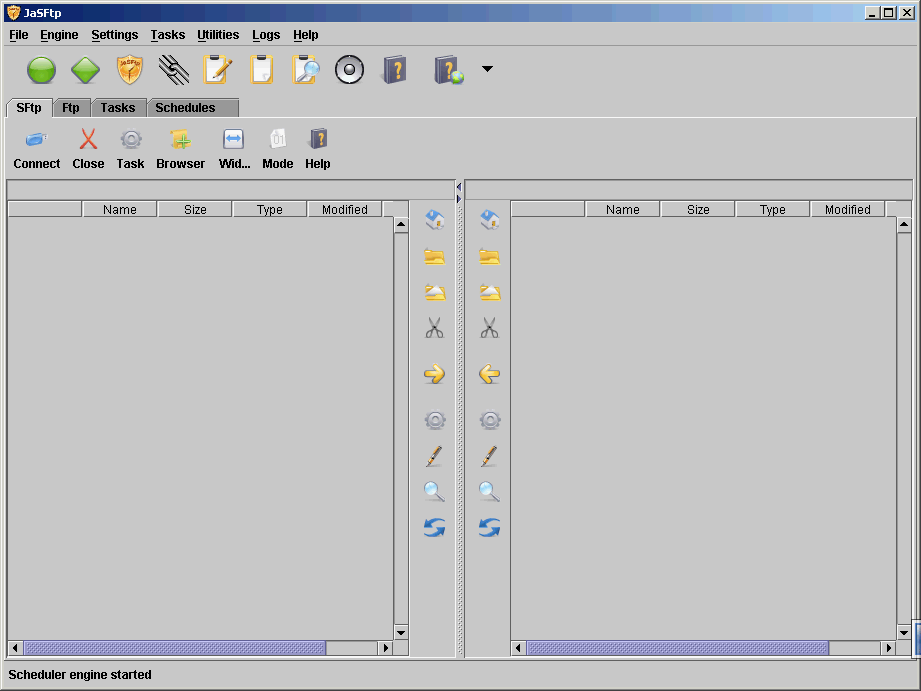The image size is (921, 691).
Task: Click the Name column header in left pane
Action: [x=120, y=210]
